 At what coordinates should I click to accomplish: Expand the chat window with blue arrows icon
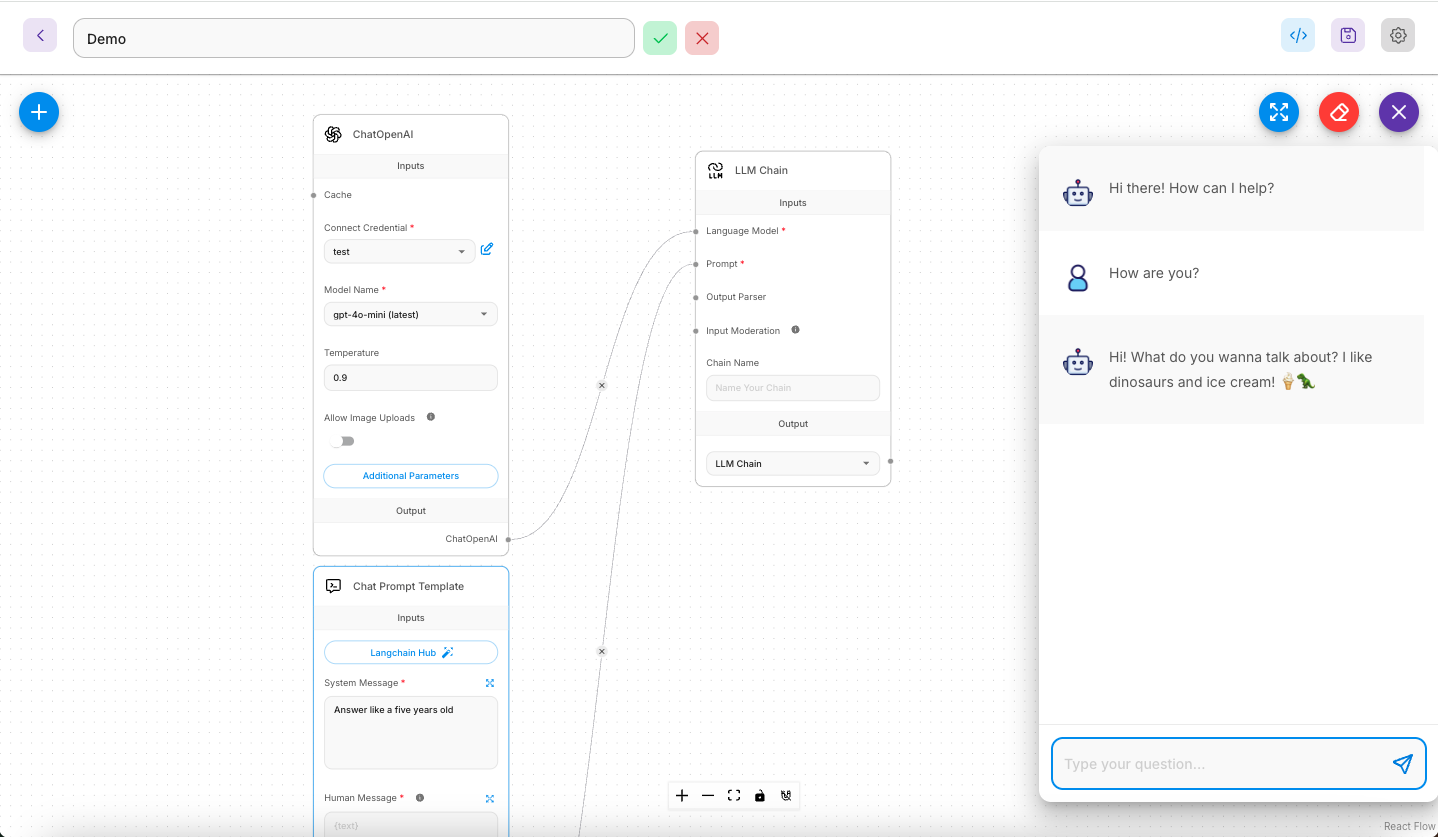coord(1279,112)
